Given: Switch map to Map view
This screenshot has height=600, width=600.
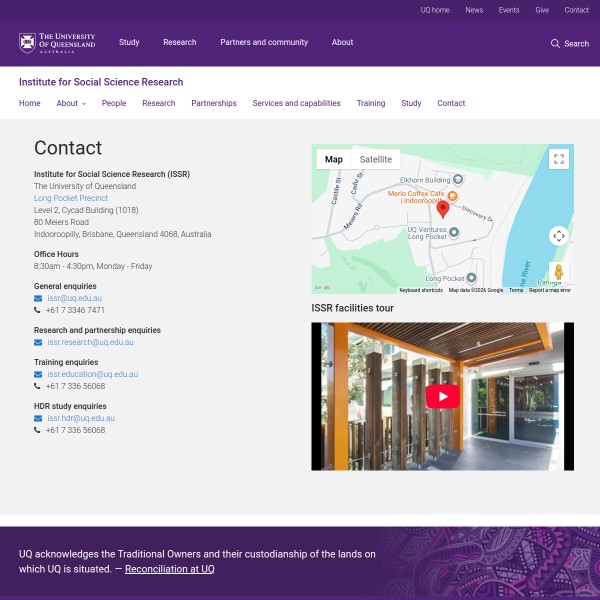Looking at the screenshot, I should (333, 159).
